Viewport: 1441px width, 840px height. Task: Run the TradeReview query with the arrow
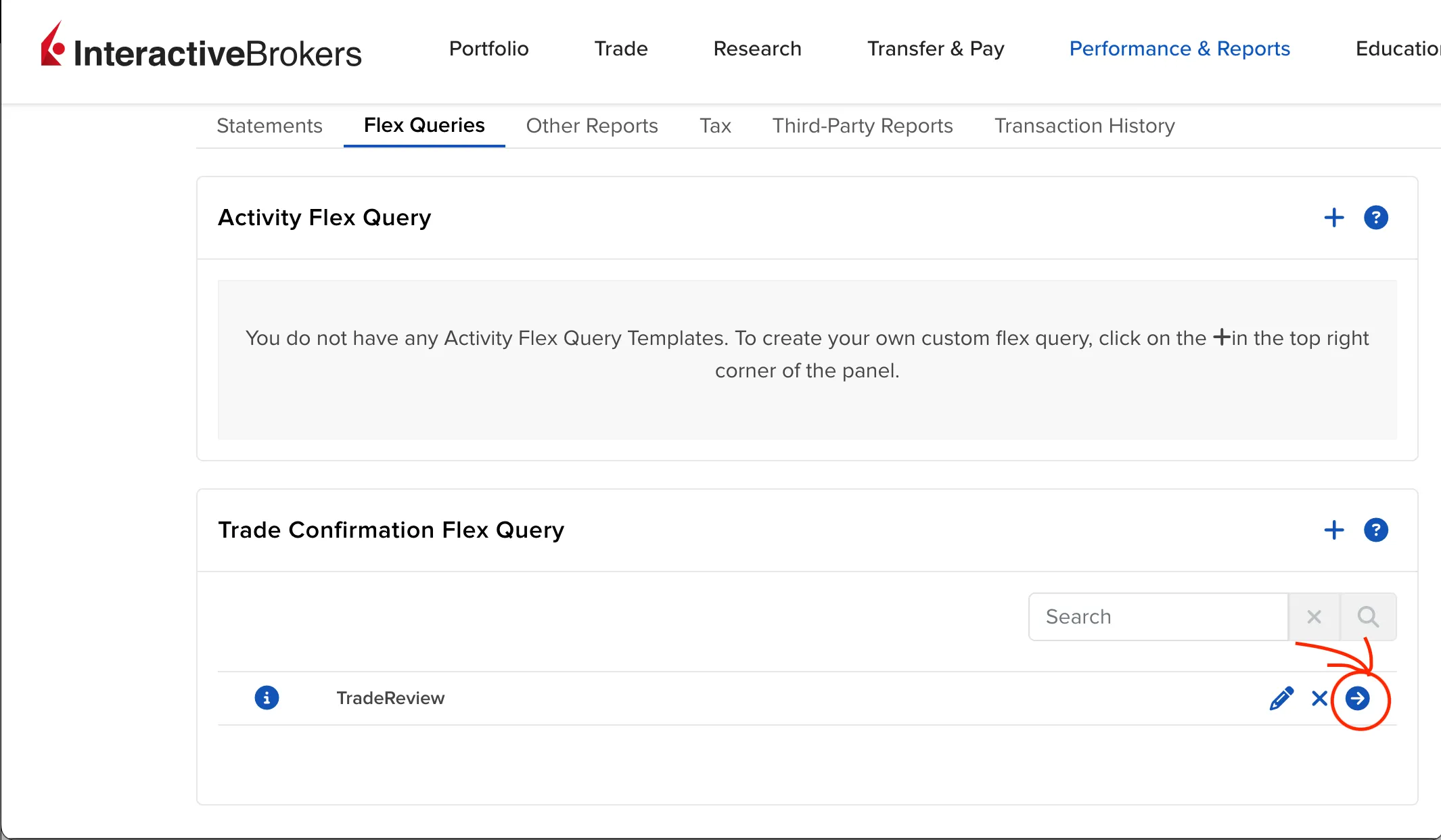click(x=1358, y=698)
